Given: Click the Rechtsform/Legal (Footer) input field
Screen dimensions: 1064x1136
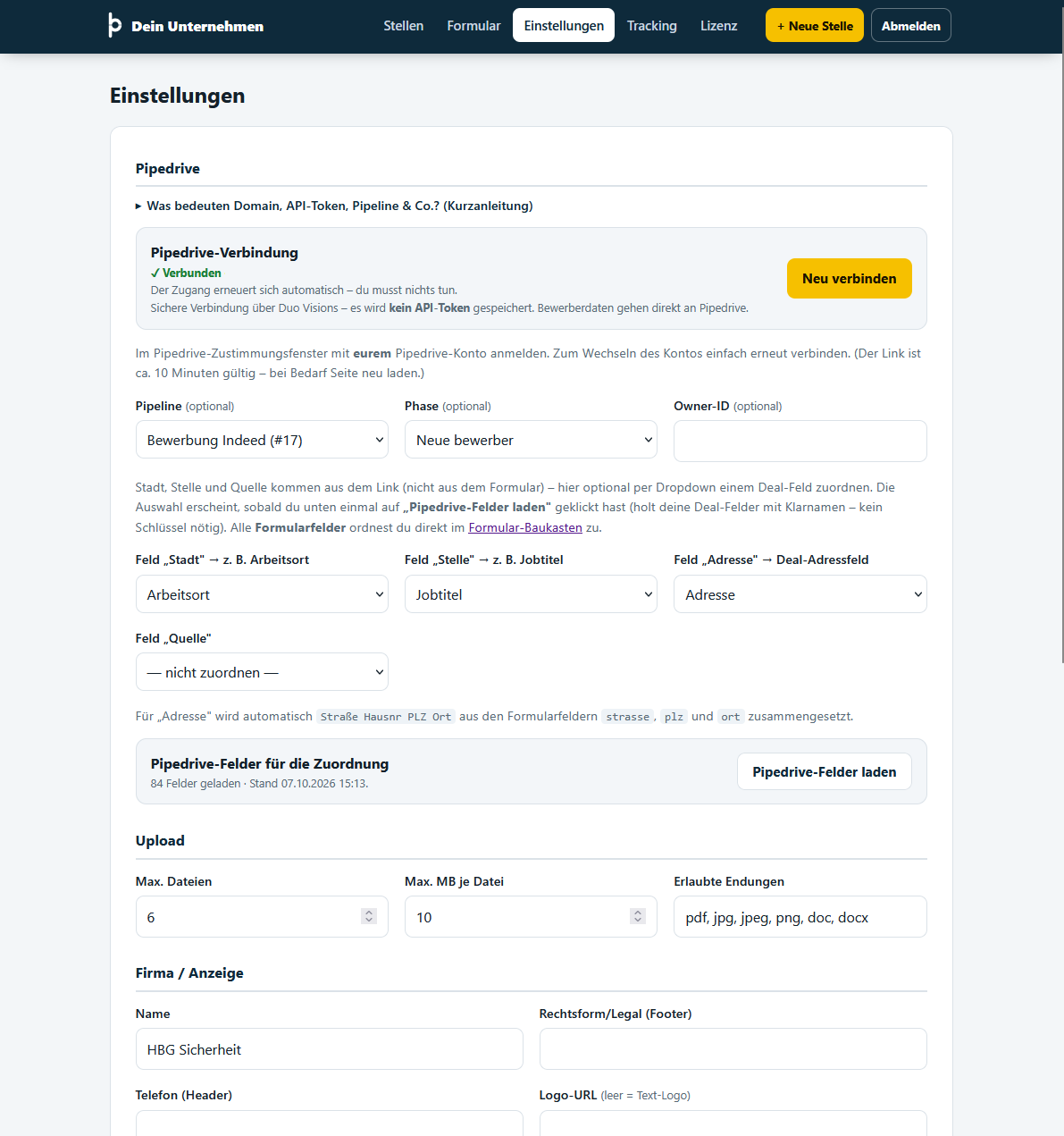Looking at the screenshot, I should pos(733,1049).
